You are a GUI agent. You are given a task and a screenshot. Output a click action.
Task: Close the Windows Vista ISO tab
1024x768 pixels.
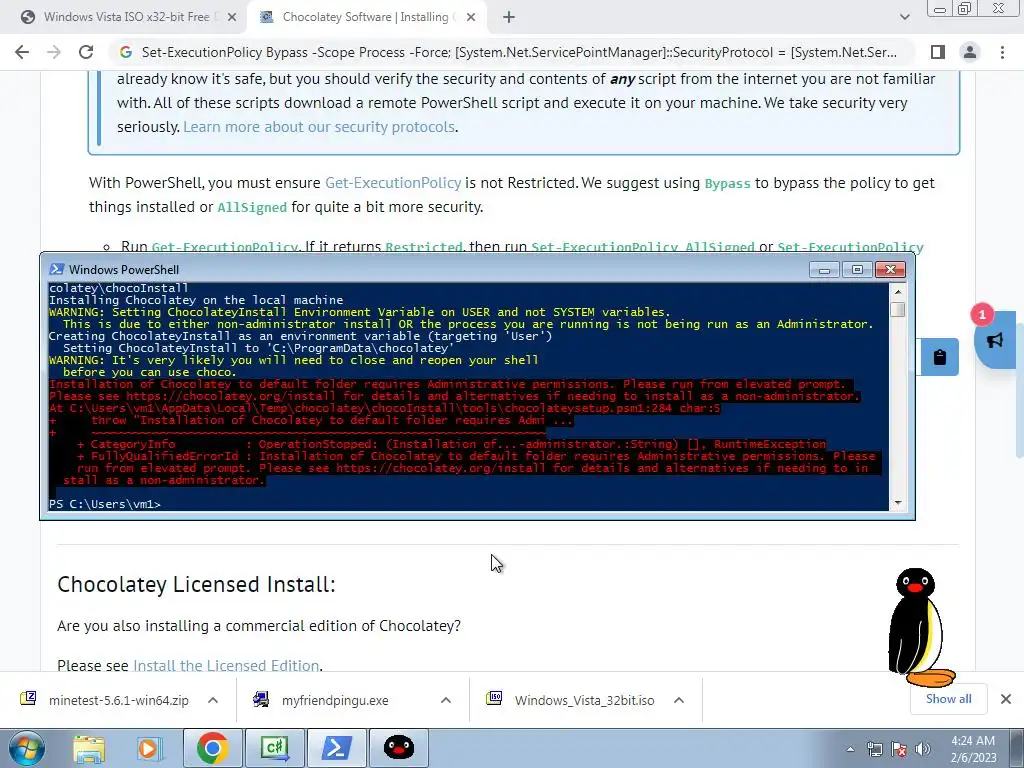pos(232,18)
